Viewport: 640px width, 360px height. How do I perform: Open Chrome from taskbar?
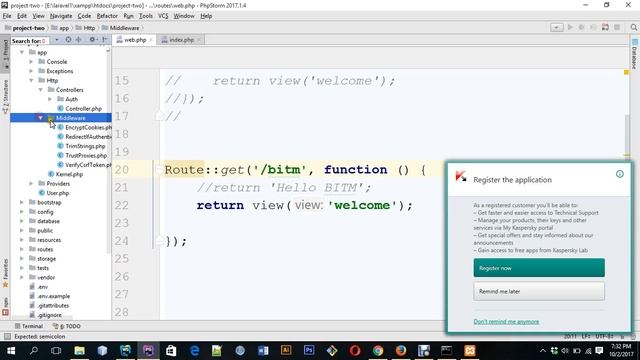(x=378, y=350)
